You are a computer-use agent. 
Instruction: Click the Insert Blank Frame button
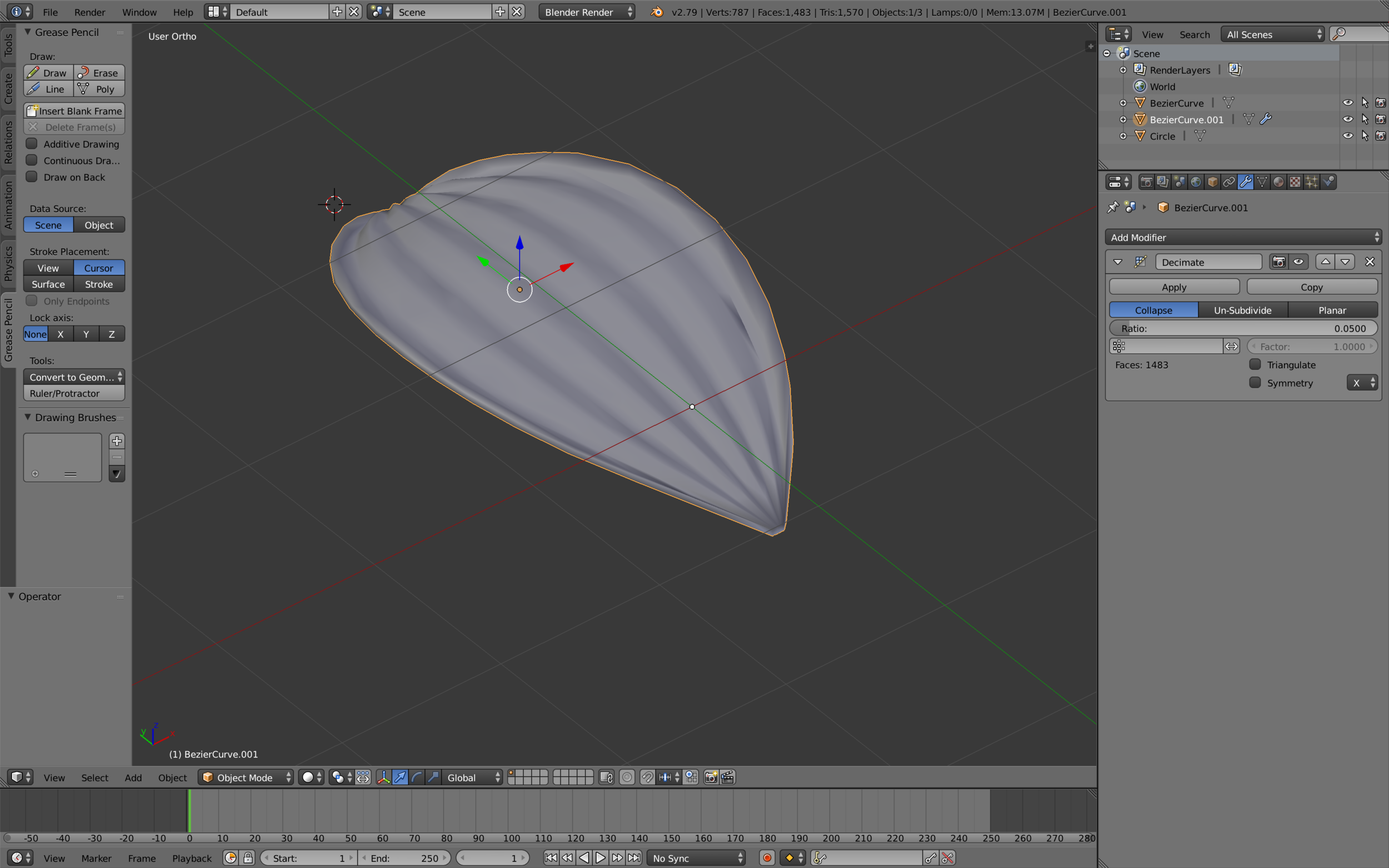74,111
